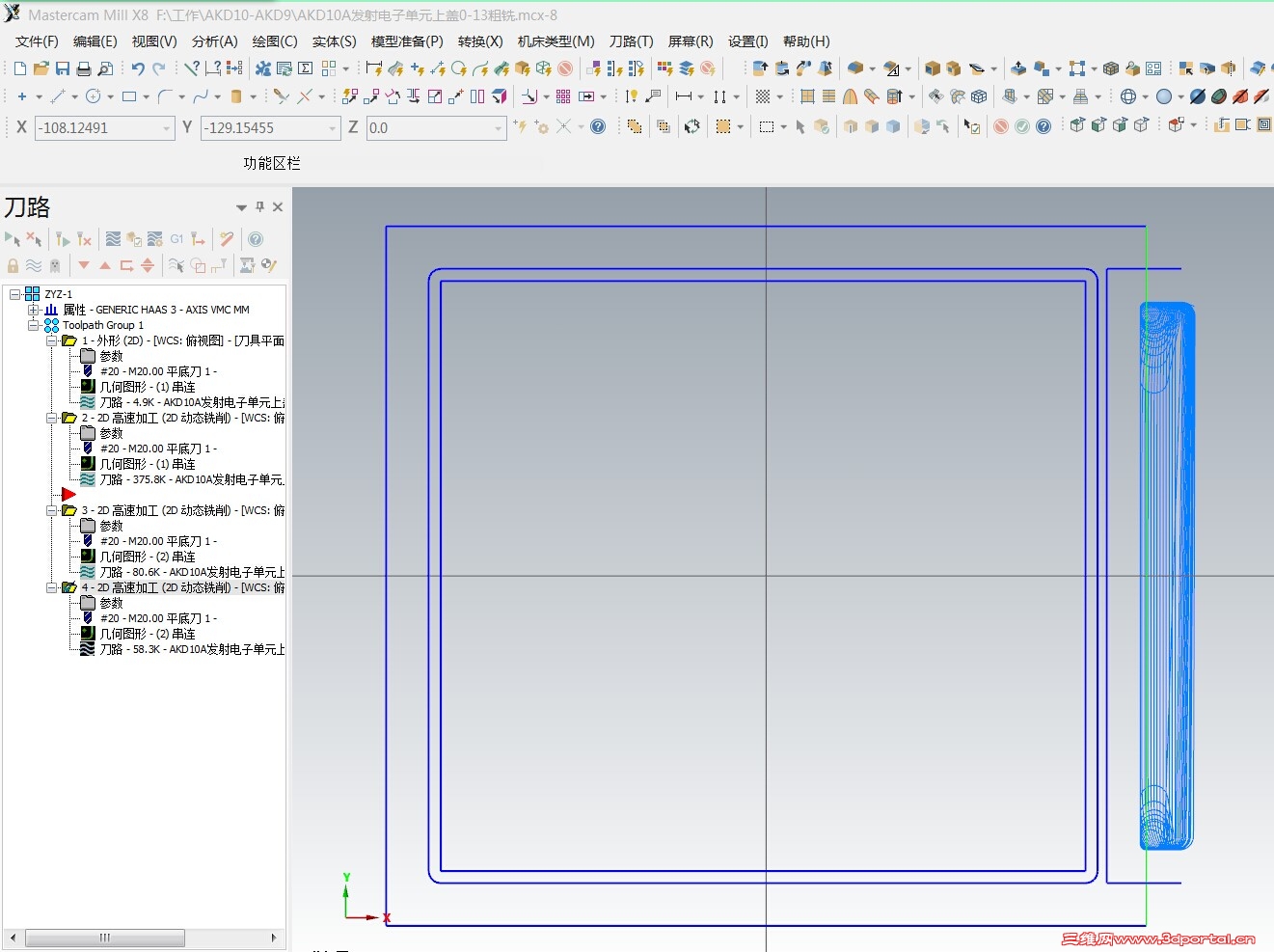Image resolution: width=1274 pixels, height=952 pixels.
Task: Click the create point plus icon
Action: click(21, 96)
